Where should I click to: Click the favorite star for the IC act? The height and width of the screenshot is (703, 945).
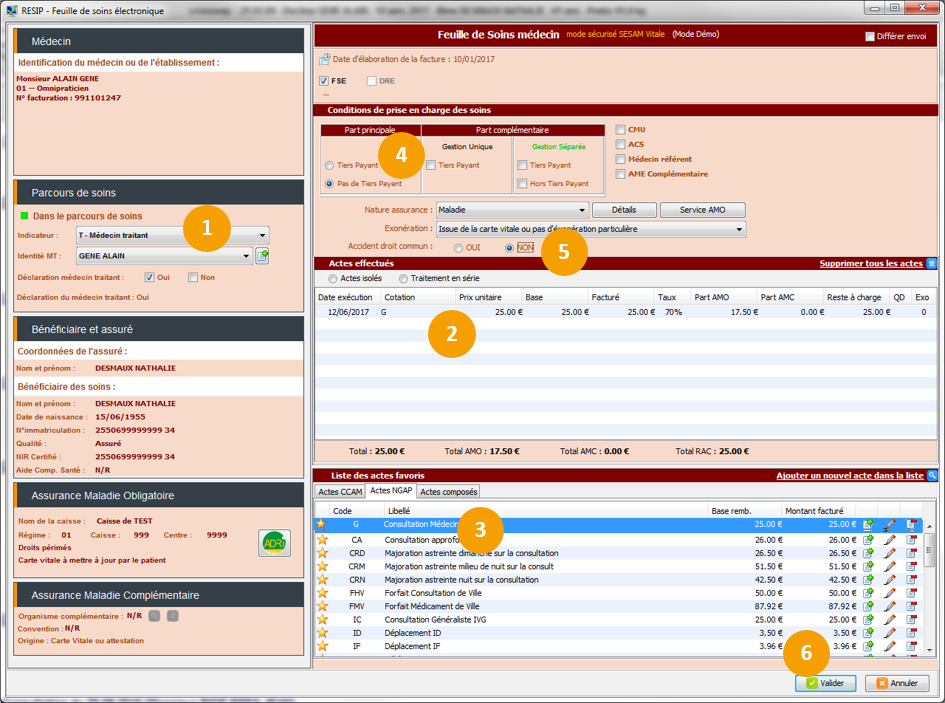(322, 620)
